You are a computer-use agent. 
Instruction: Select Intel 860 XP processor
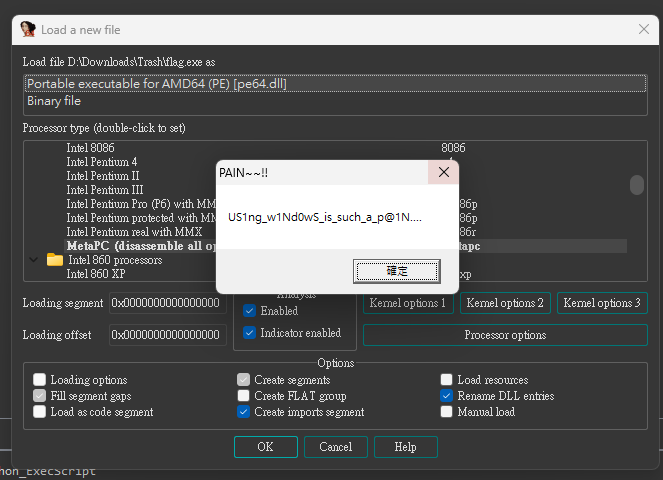pos(96,274)
